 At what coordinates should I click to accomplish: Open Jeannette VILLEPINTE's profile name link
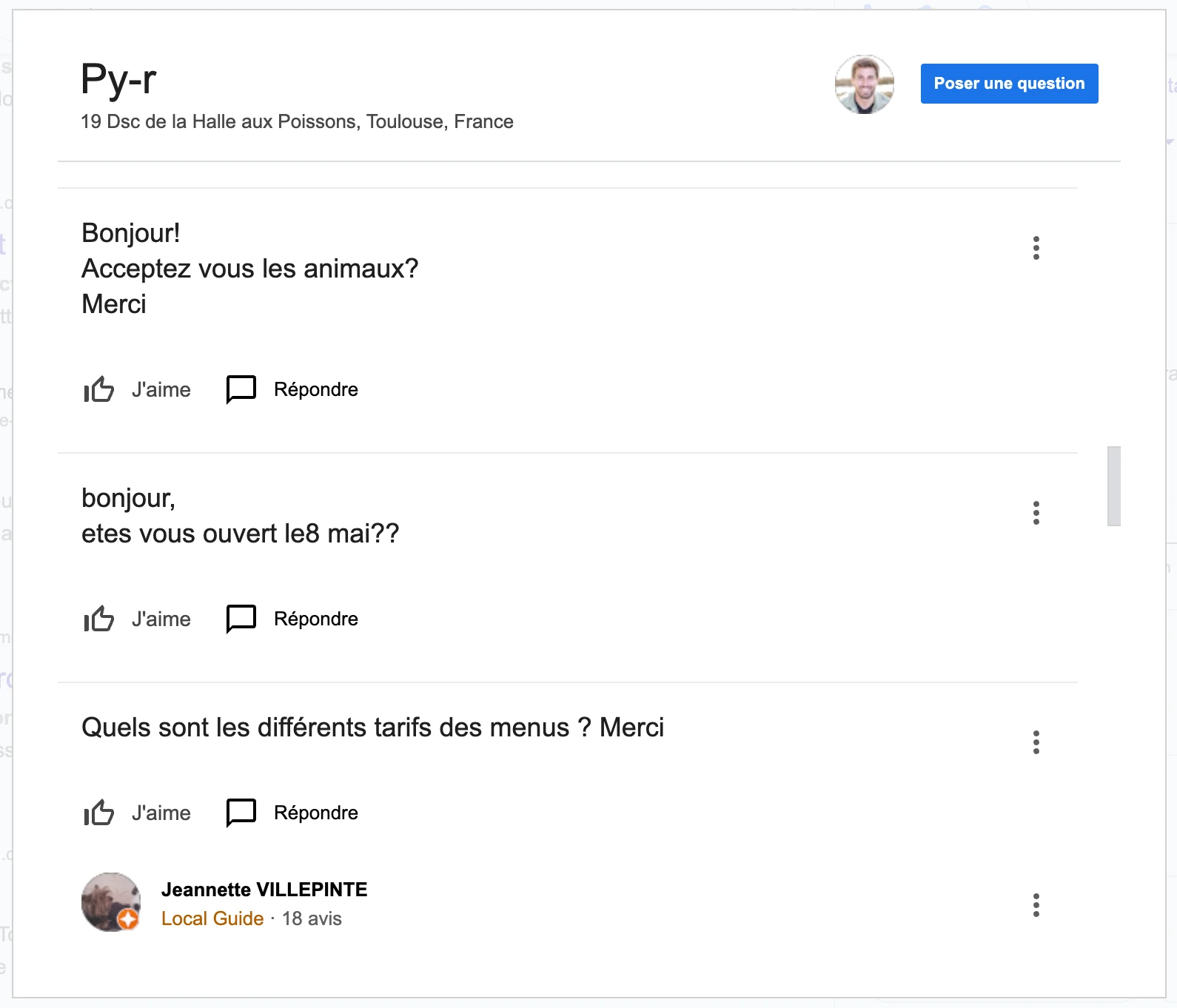point(264,890)
